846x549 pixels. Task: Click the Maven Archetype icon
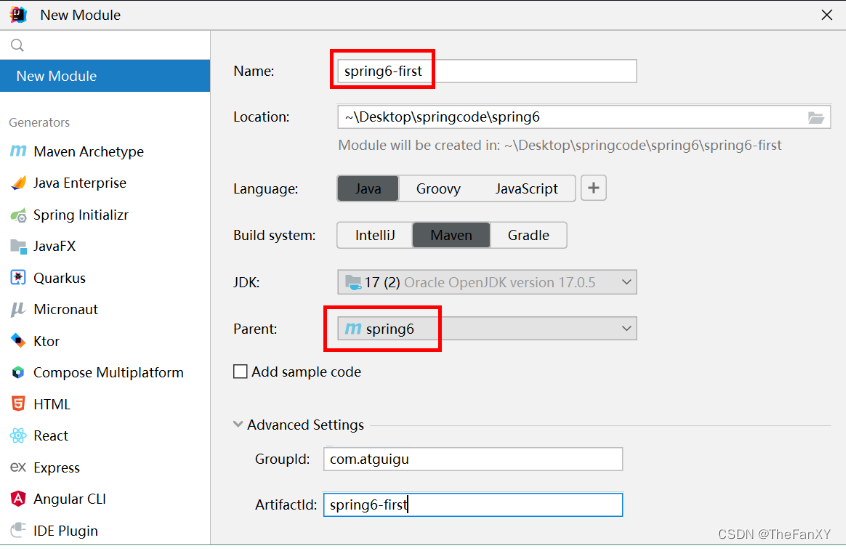[x=18, y=152]
